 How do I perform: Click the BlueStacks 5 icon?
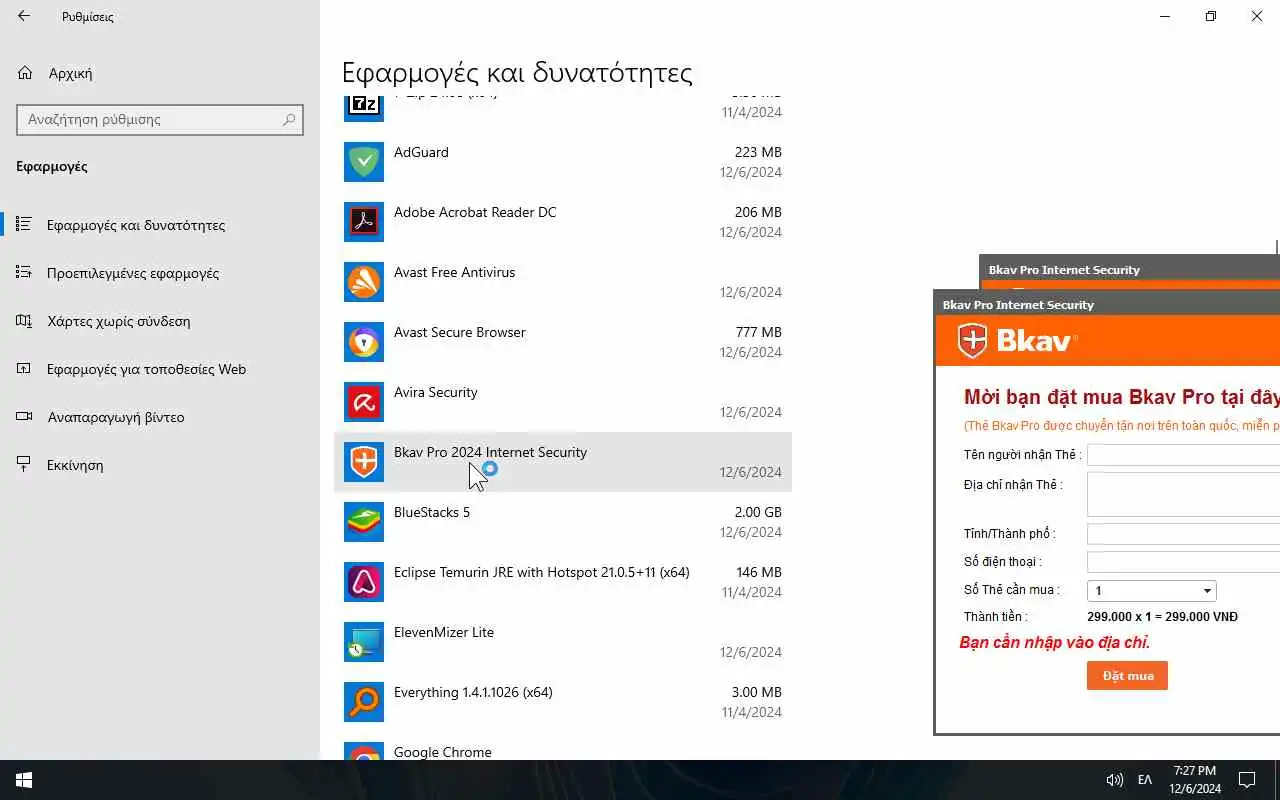(363, 522)
